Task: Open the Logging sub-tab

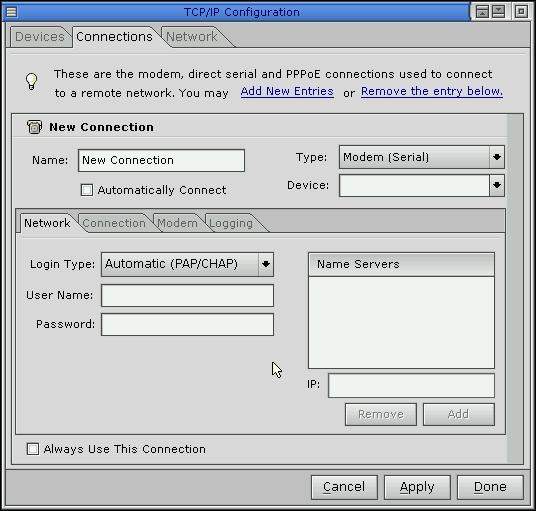Action: click(x=231, y=223)
